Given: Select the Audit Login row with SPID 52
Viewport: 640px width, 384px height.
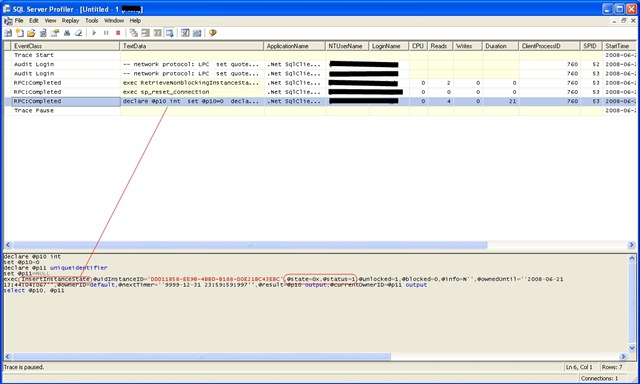Looking at the screenshot, I should pos(320,64).
